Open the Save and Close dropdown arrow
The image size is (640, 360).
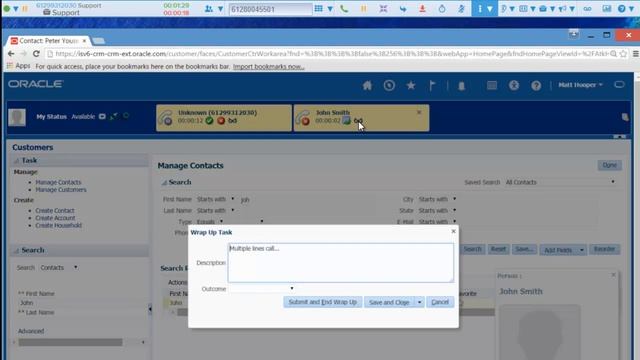419,302
